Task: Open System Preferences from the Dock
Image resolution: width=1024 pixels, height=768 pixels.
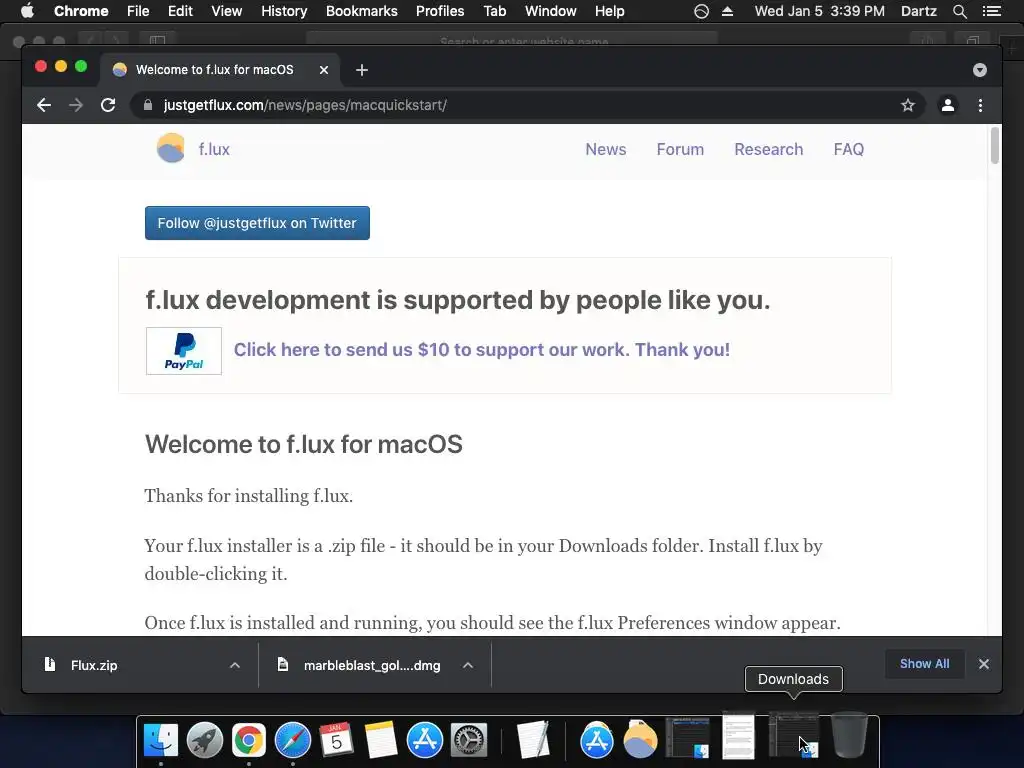Action: click(469, 740)
